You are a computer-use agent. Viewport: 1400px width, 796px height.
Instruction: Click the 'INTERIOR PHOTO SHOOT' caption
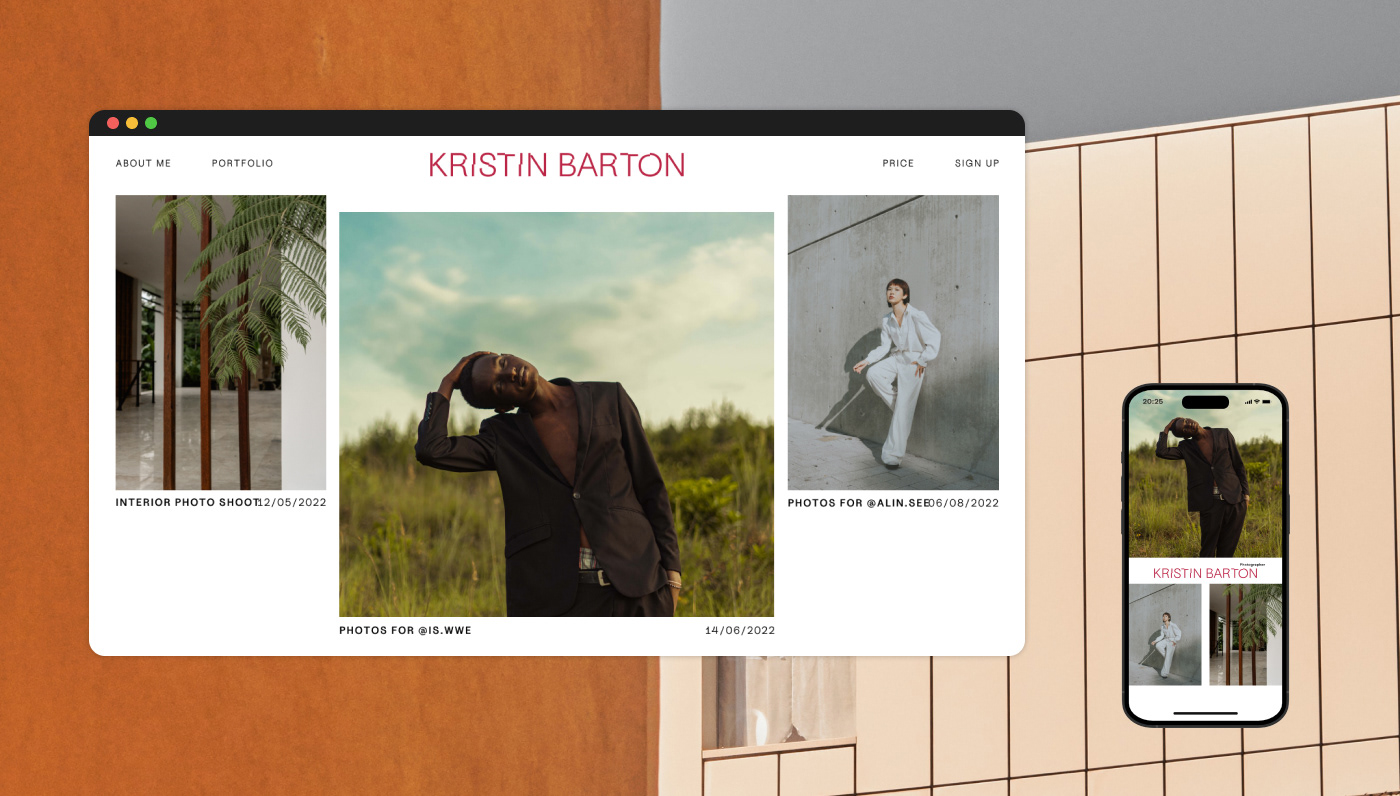pyautogui.click(x=187, y=502)
